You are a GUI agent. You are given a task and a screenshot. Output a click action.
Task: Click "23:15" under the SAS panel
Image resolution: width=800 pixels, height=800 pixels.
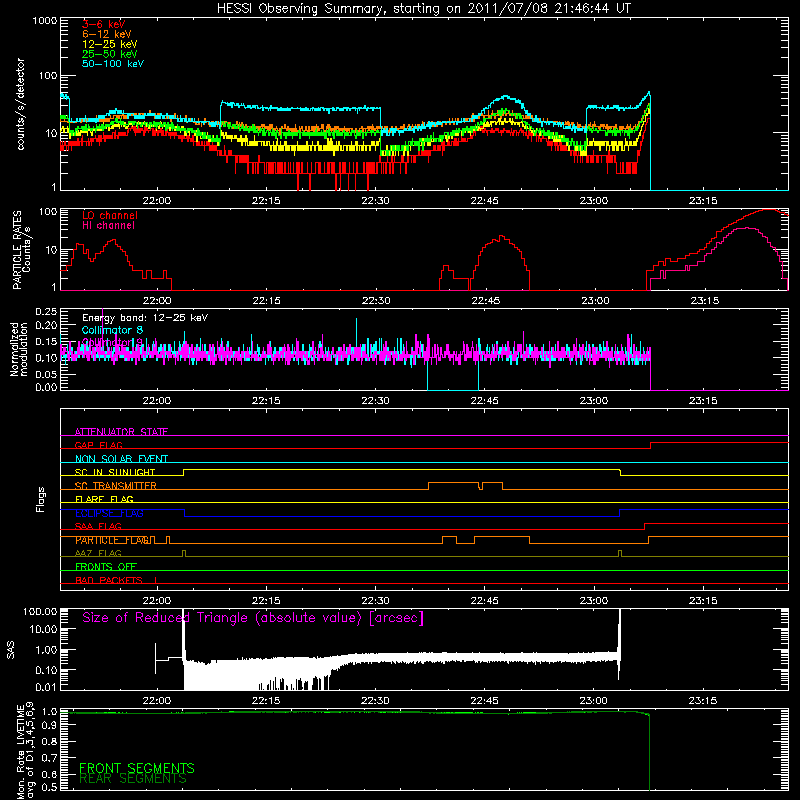[703, 701]
